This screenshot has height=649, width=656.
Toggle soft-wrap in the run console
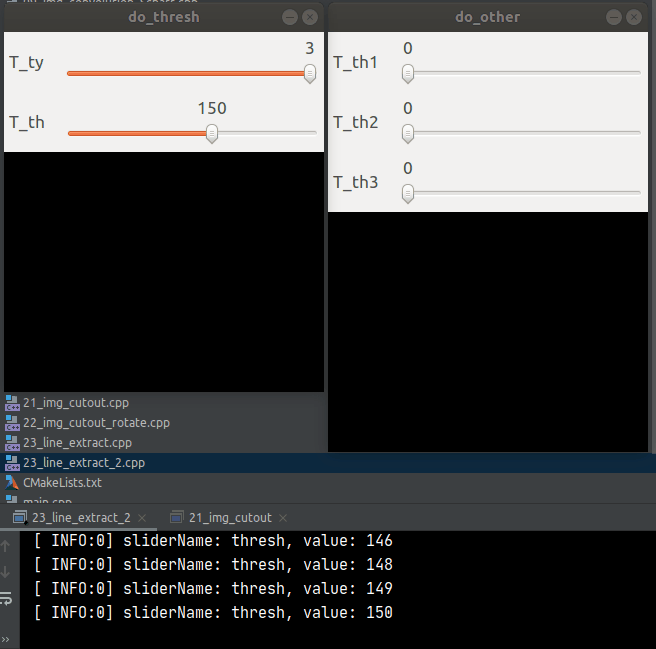click(6, 599)
